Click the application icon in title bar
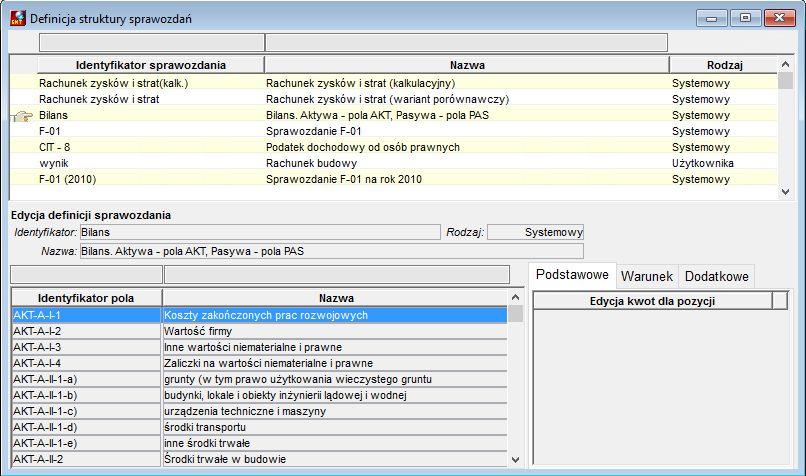This screenshot has width=806, height=476. 18,18
